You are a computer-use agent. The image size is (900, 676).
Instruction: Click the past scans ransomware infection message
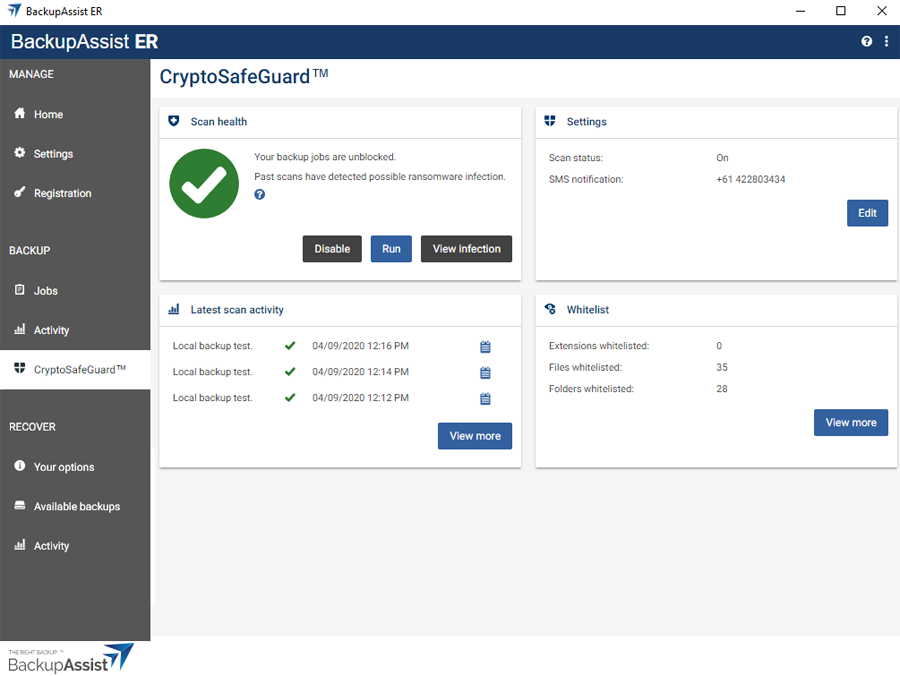(380, 176)
